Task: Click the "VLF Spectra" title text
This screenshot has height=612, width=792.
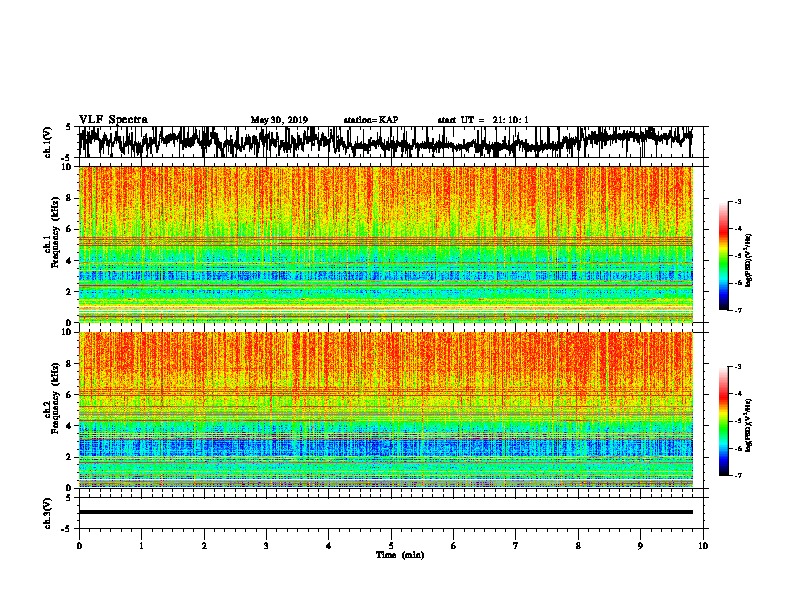Action: tap(113, 120)
